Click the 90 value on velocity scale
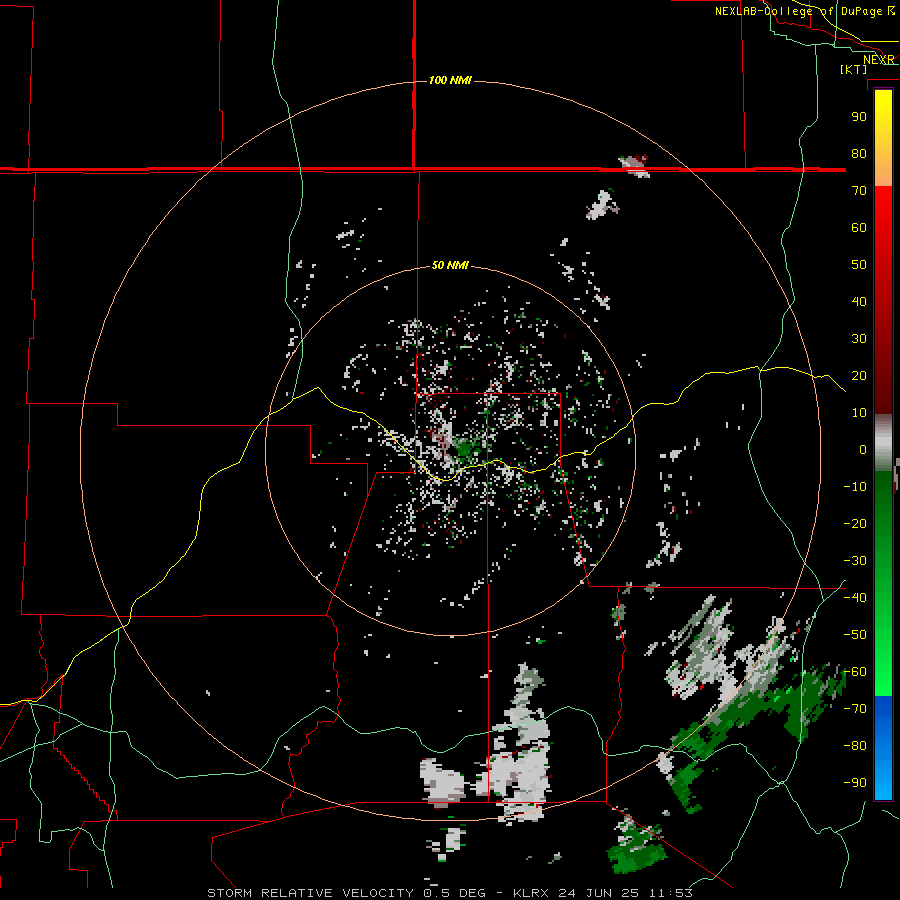This screenshot has width=900, height=900. (859, 117)
